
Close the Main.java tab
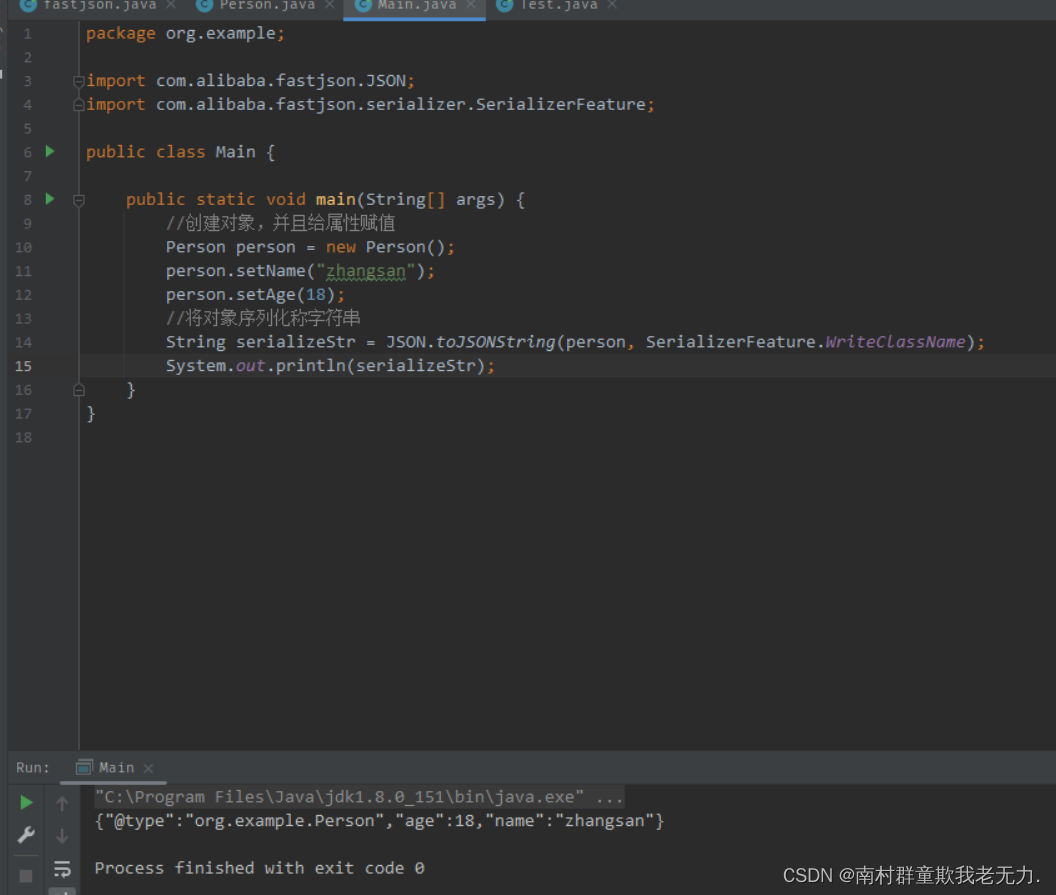point(471,5)
